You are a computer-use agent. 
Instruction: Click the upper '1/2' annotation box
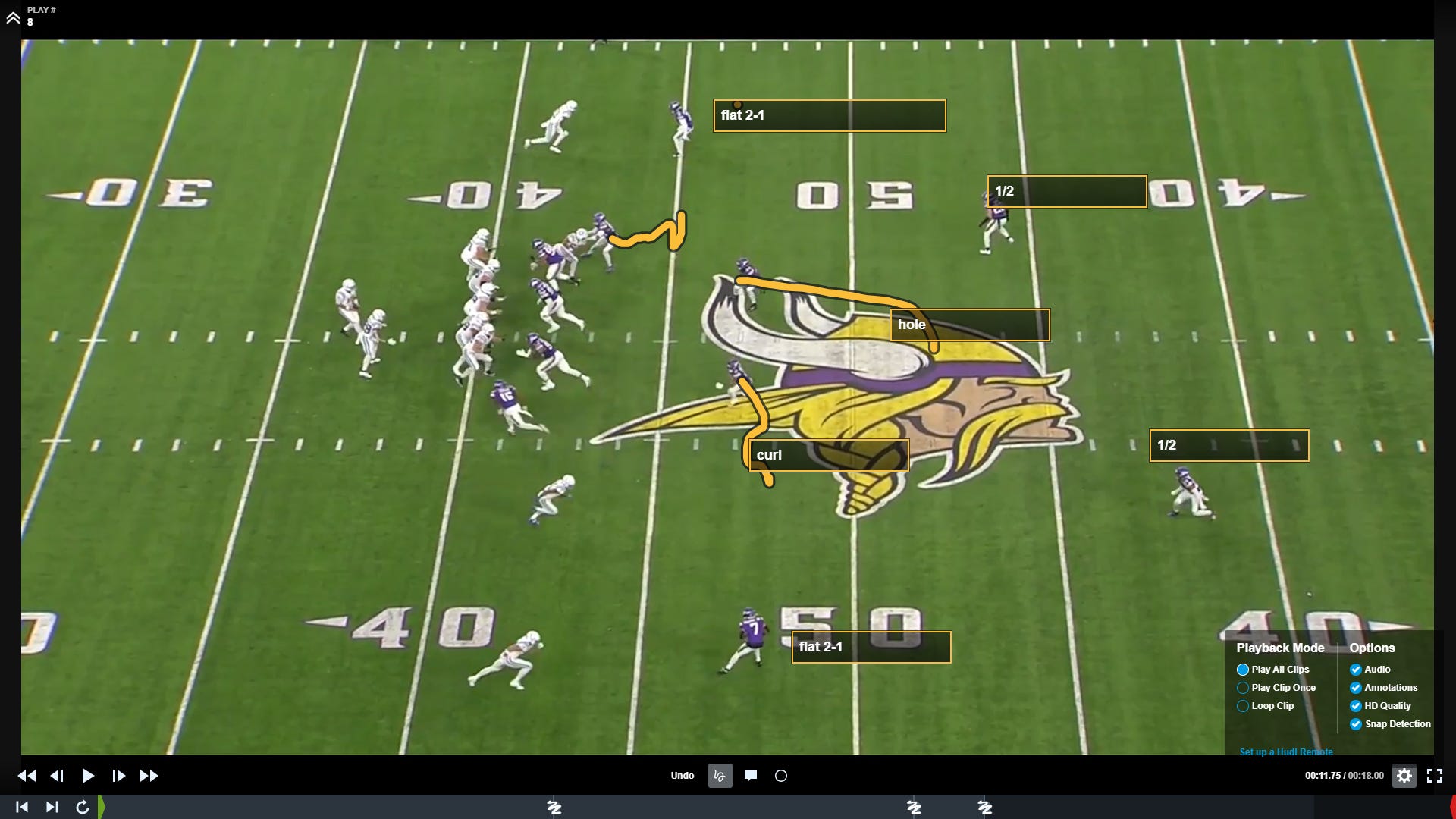tap(1067, 191)
